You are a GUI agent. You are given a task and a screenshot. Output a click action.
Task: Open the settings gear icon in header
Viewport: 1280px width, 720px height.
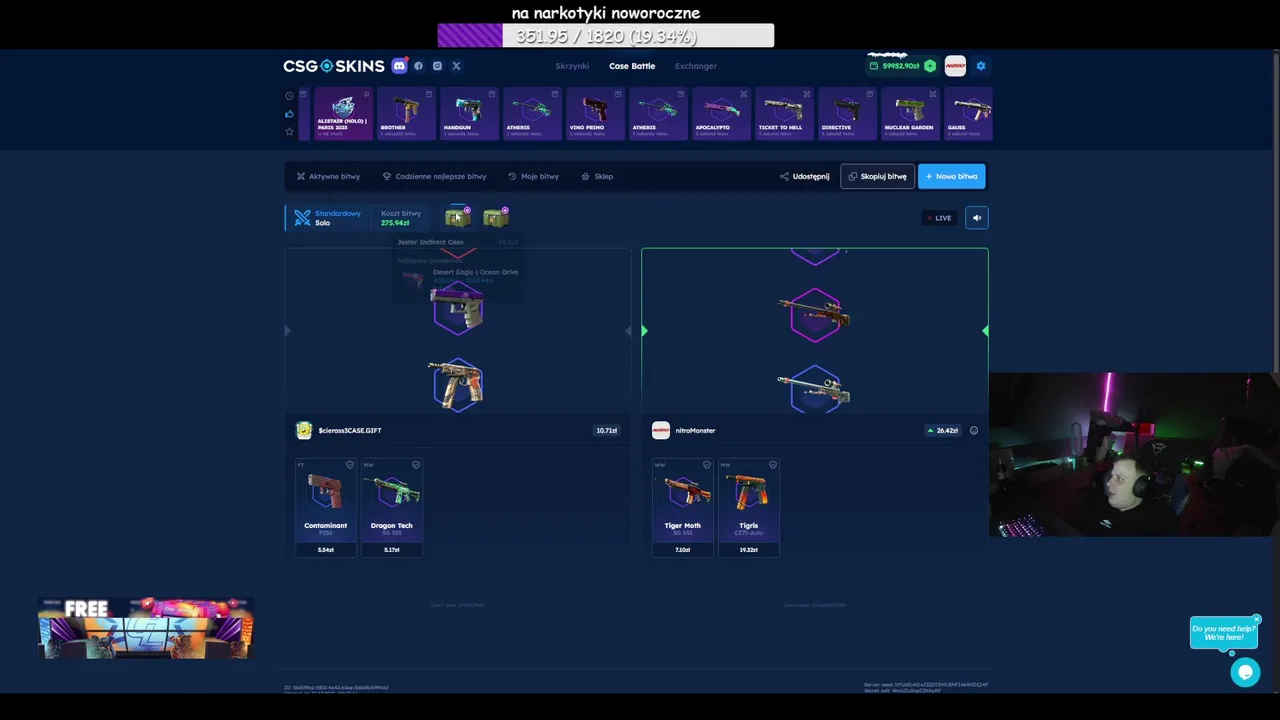click(x=981, y=66)
